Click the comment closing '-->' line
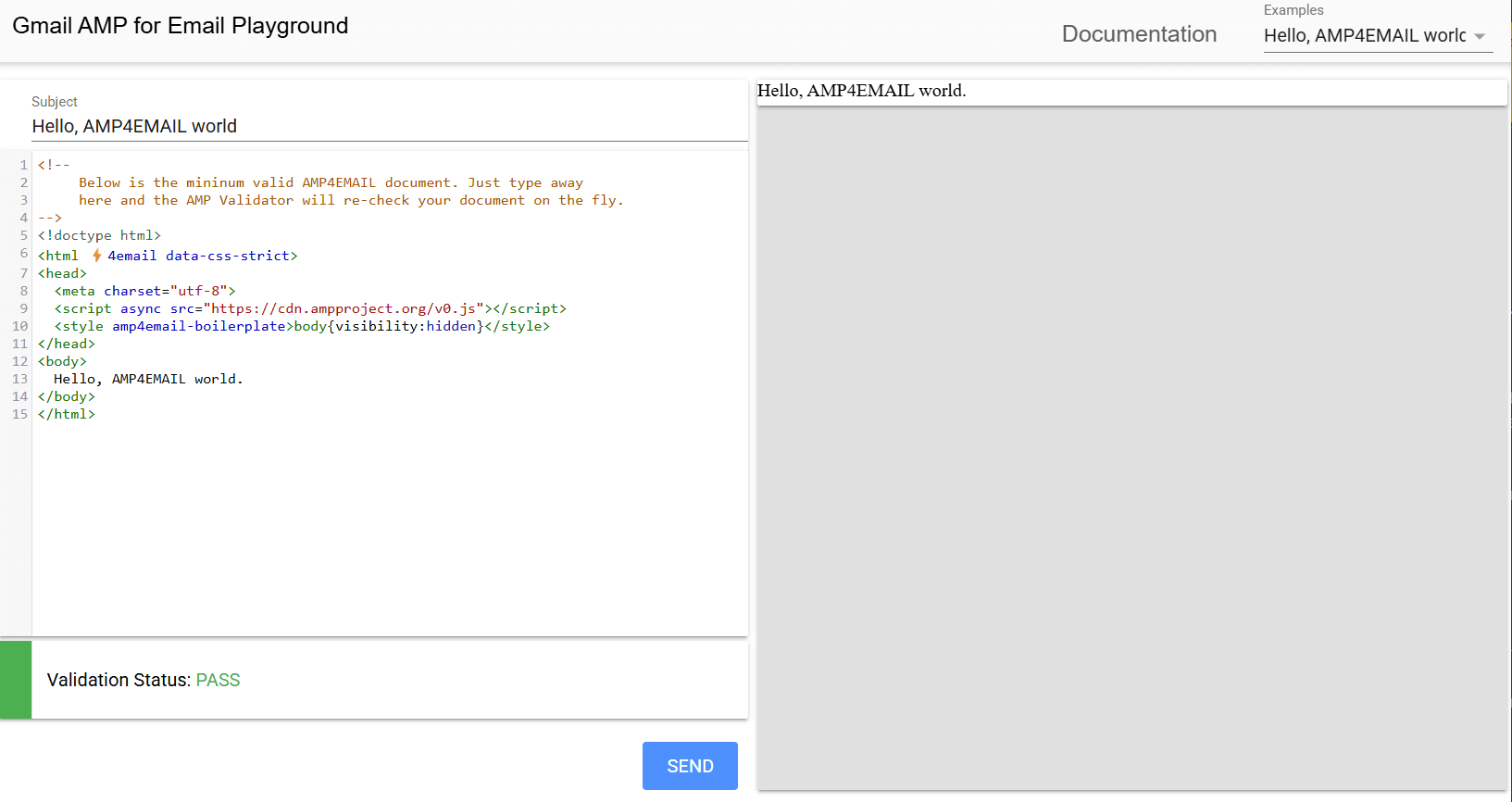 click(50, 218)
